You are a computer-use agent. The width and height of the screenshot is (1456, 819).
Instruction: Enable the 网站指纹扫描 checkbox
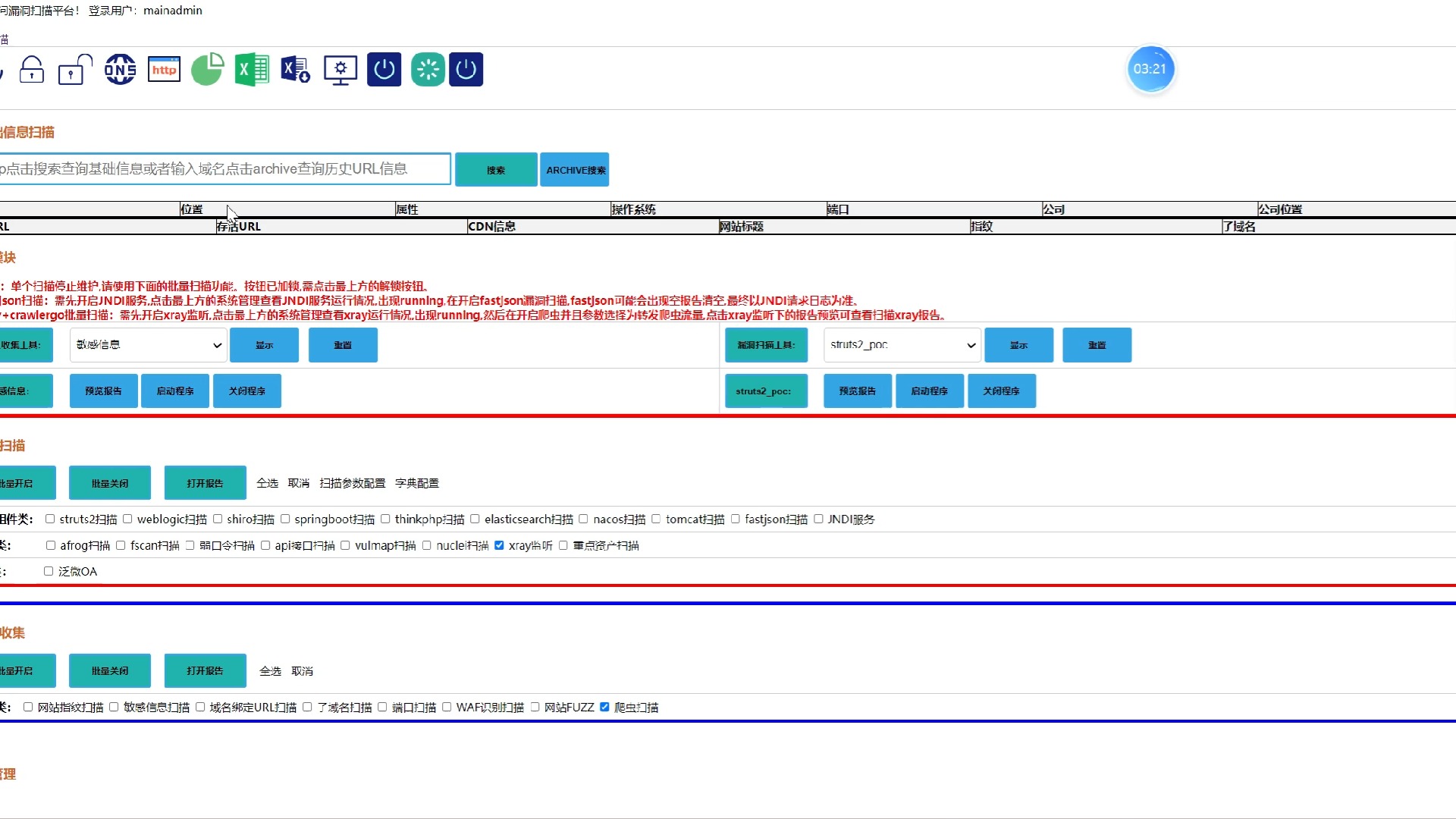[x=28, y=708]
